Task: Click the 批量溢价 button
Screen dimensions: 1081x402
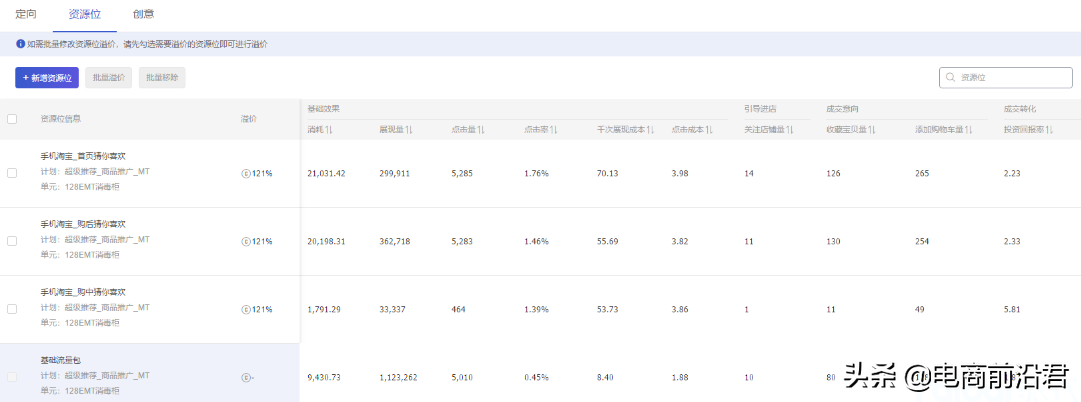Action: (x=108, y=77)
